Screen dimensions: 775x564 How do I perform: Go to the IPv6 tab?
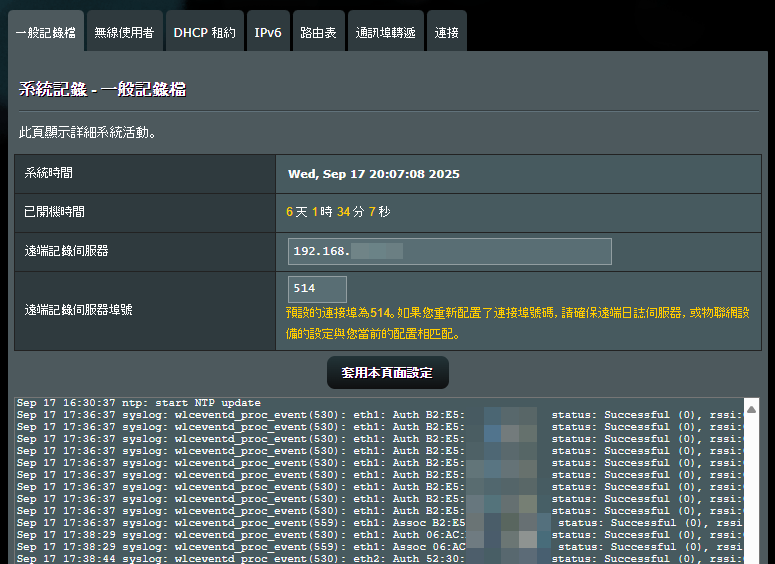click(x=268, y=32)
